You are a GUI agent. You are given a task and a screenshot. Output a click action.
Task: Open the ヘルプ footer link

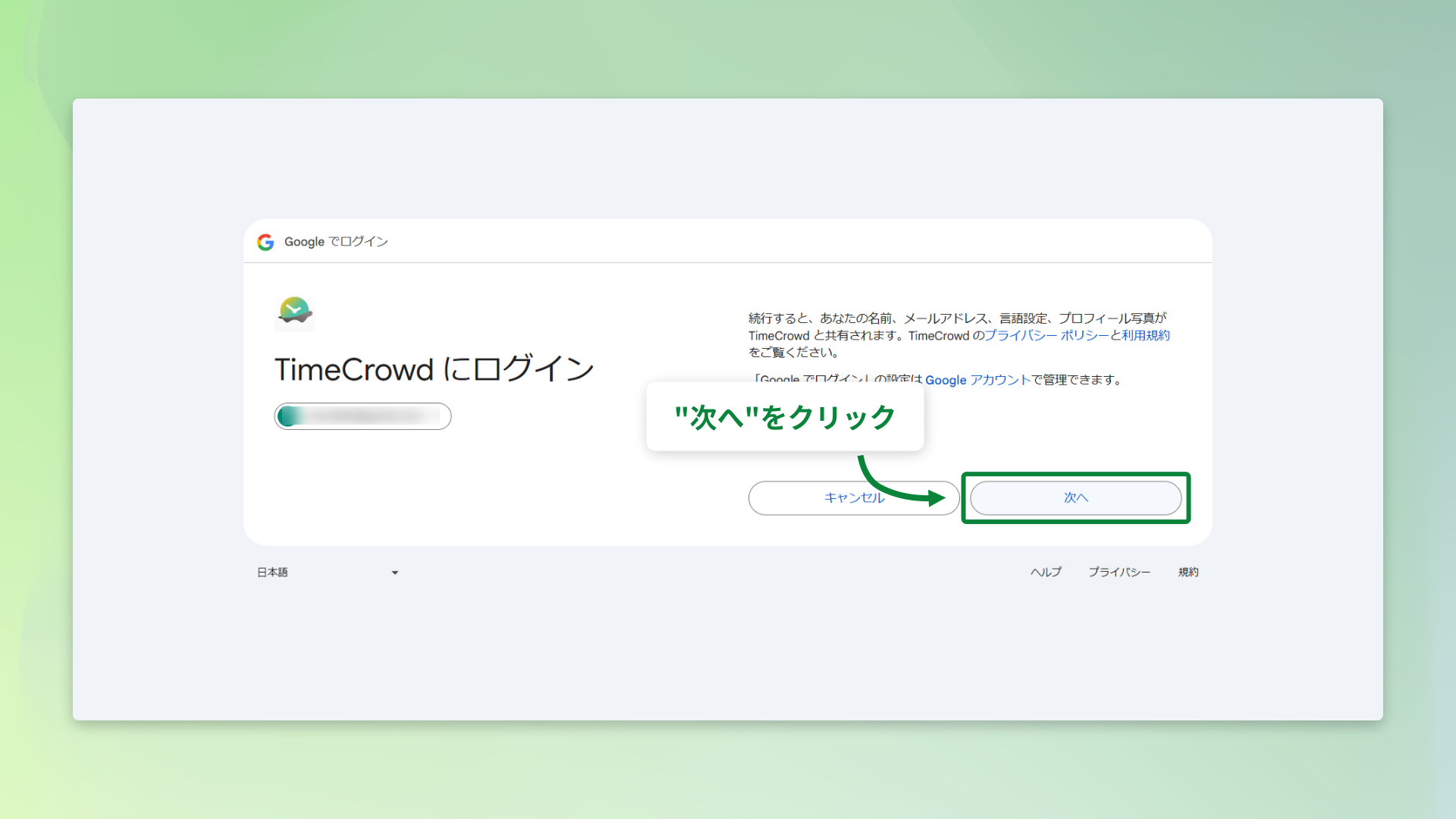pyautogui.click(x=1046, y=573)
